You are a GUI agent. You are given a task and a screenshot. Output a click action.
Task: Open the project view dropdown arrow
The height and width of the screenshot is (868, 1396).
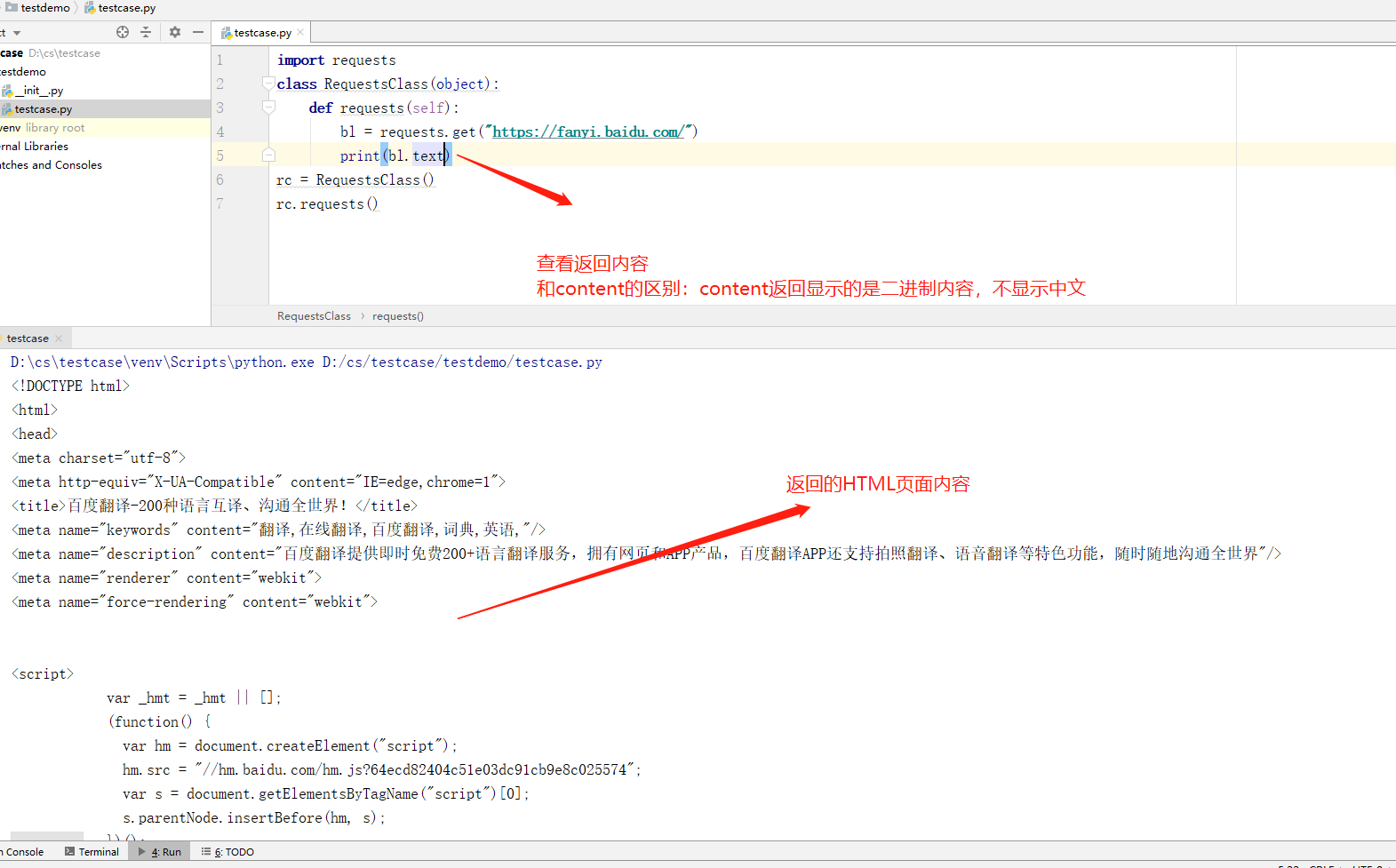[17, 33]
